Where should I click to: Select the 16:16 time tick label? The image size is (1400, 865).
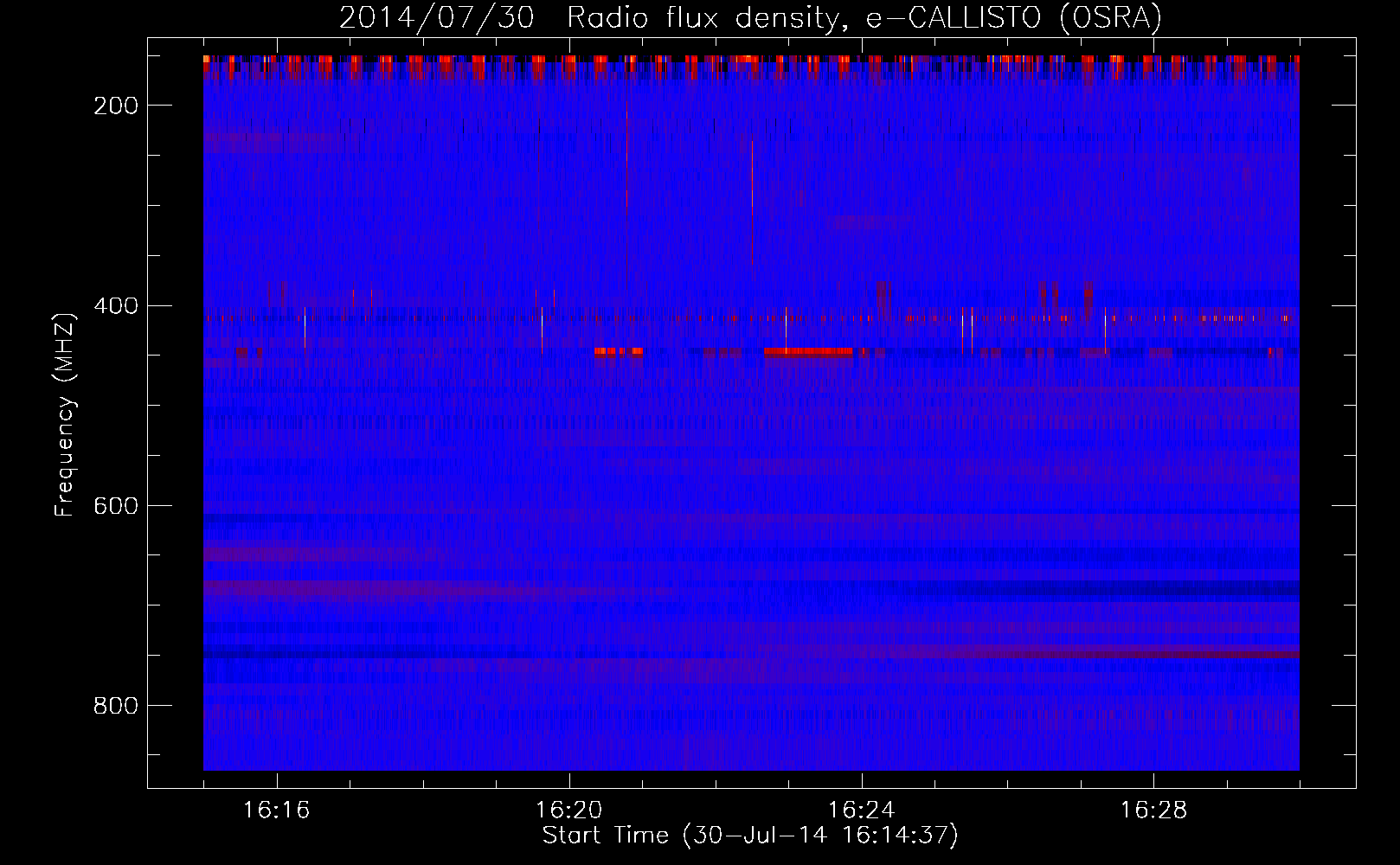coord(277,811)
